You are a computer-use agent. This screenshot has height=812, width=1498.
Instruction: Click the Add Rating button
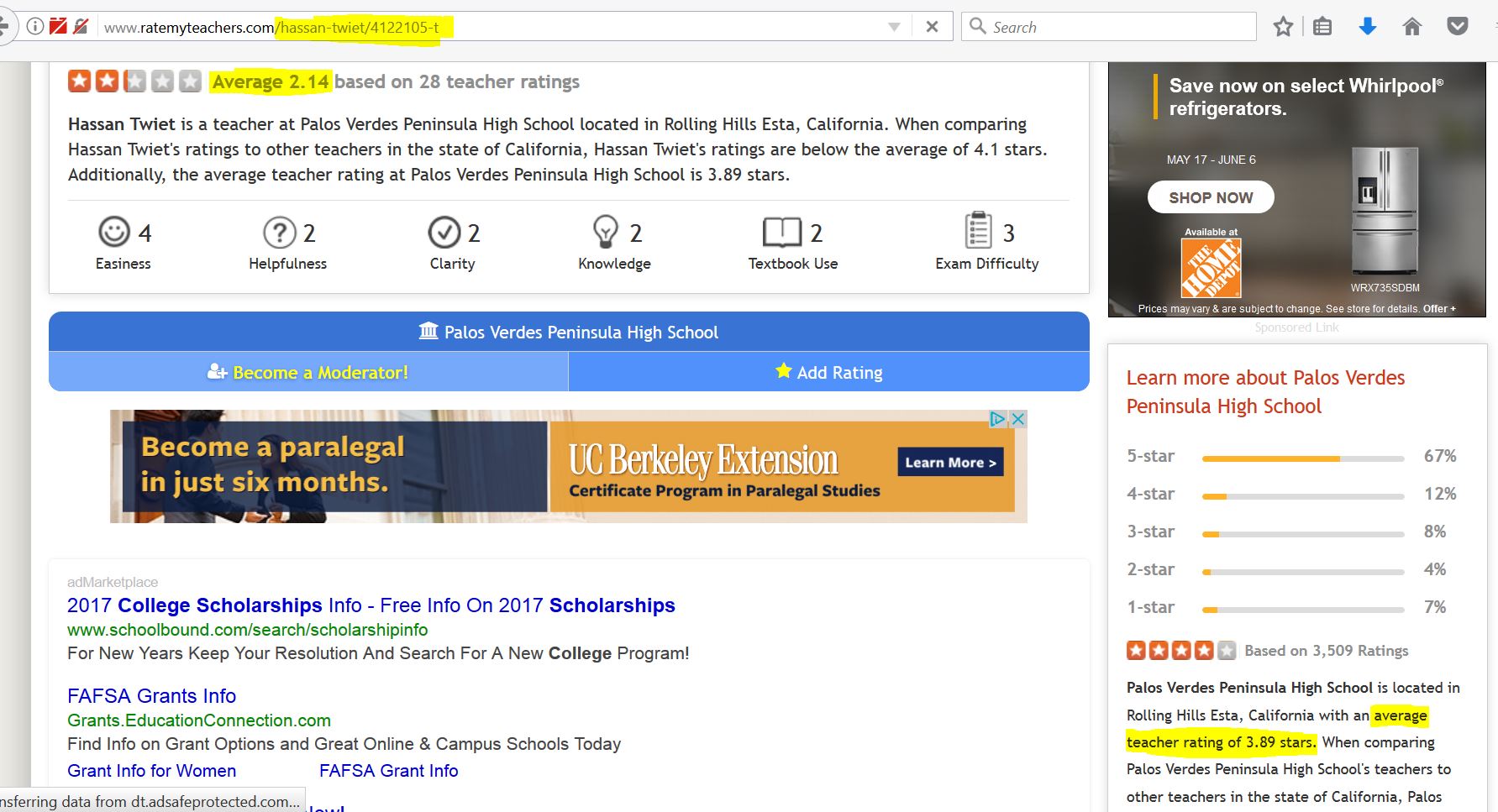[829, 372]
